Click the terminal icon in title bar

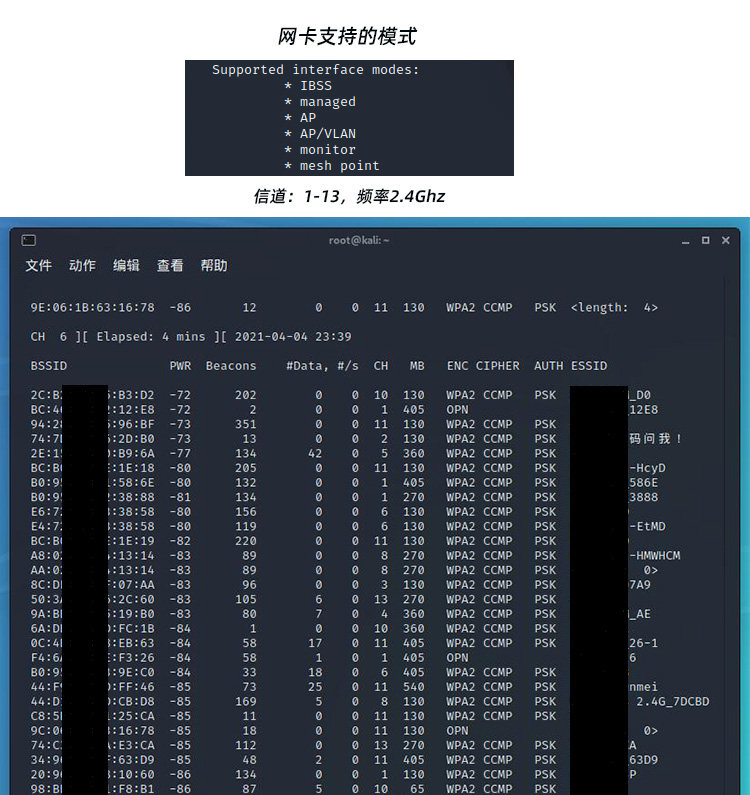pyautogui.click(x=28, y=240)
